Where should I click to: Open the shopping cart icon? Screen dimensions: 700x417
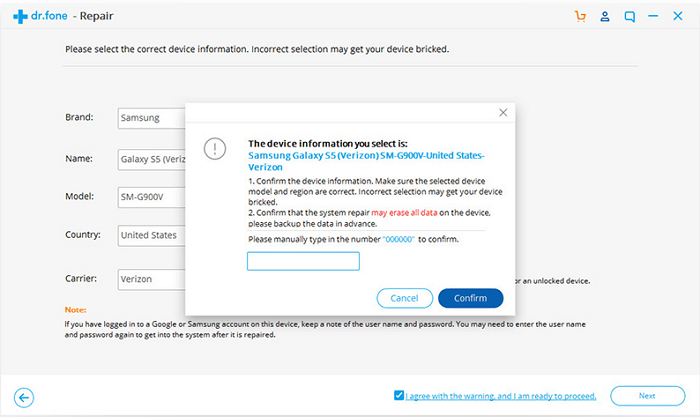coord(580,16)
